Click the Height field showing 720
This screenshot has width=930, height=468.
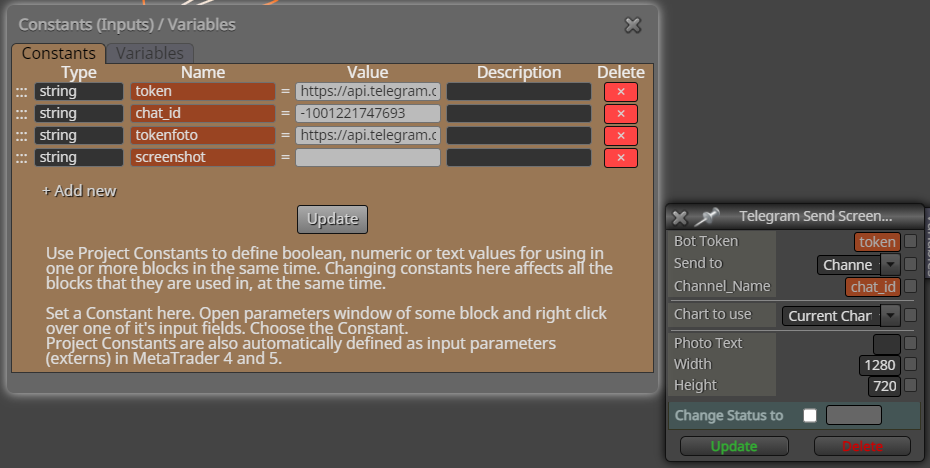tap(884, 386)
